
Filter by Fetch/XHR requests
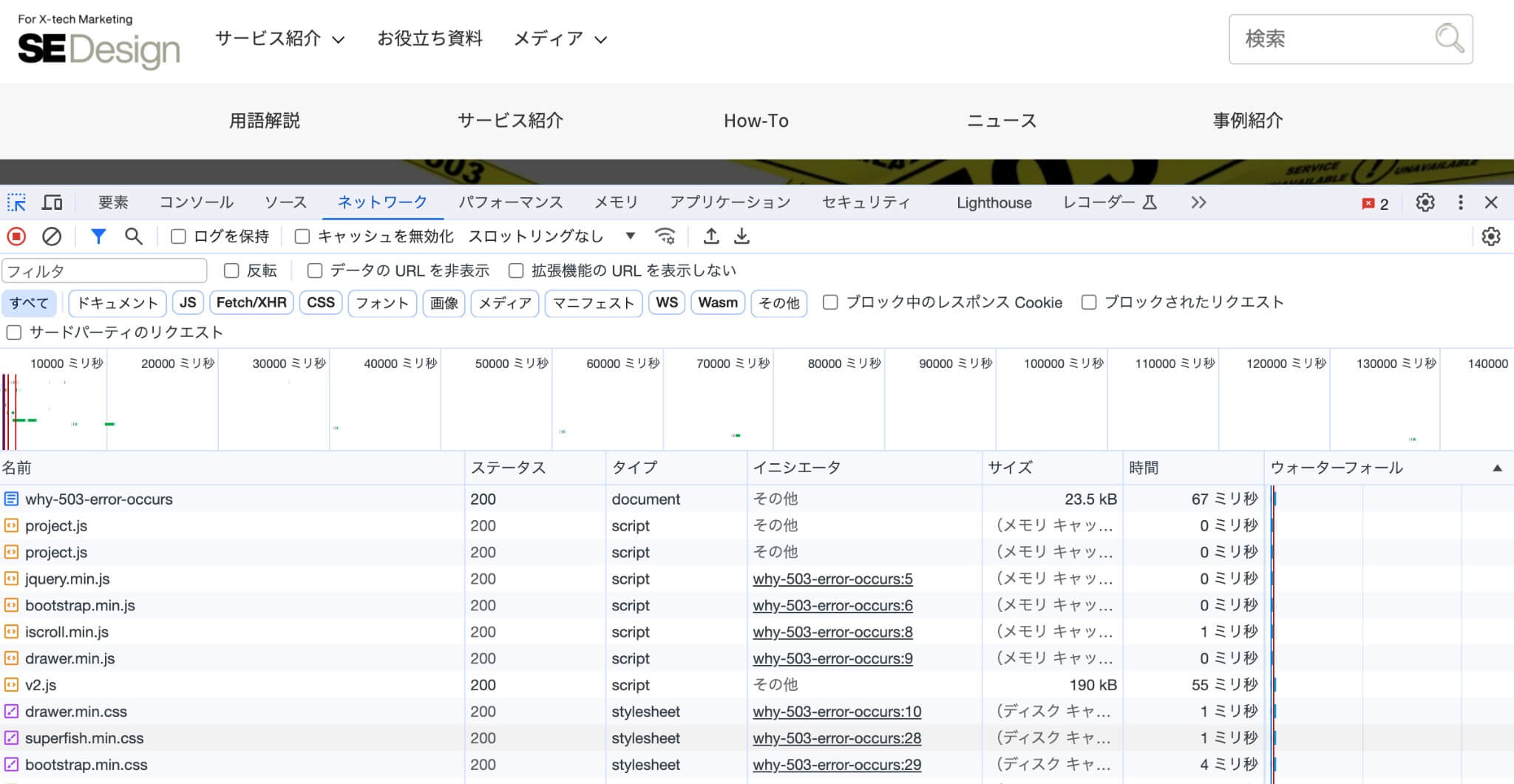click(x=251, y=302)
